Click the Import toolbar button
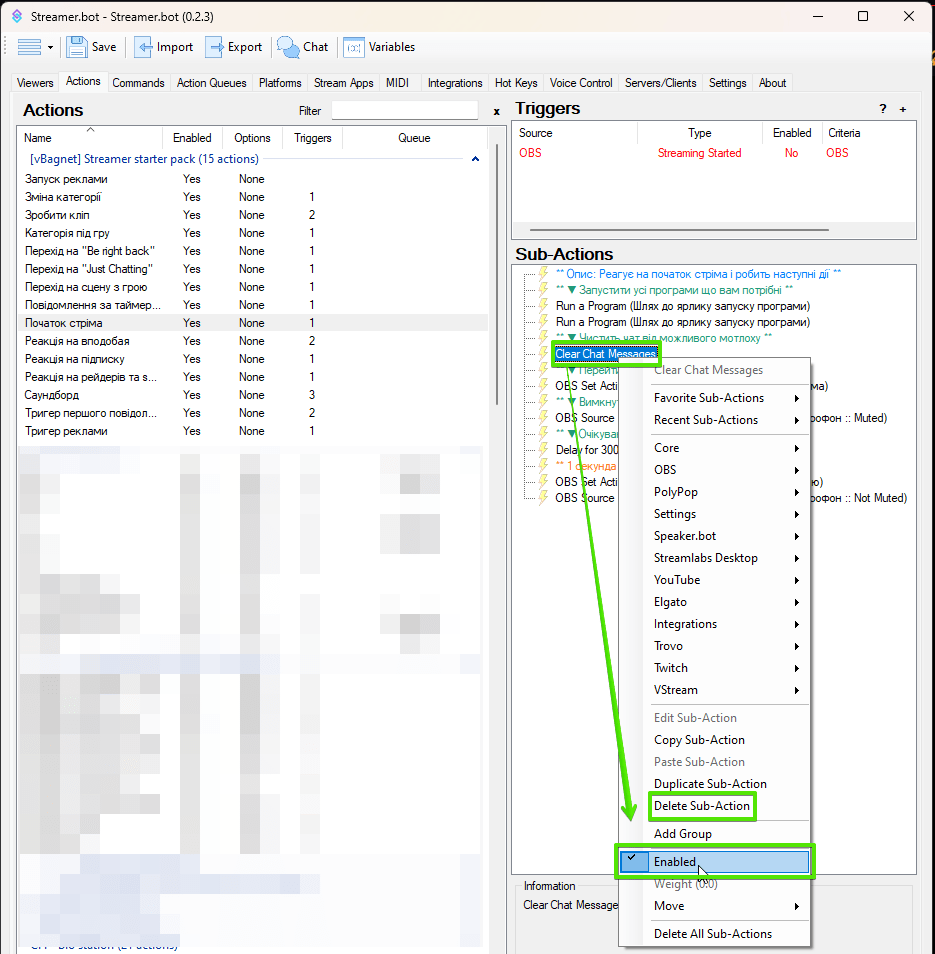Screen dimensions: 935x954 pos(164,47)
